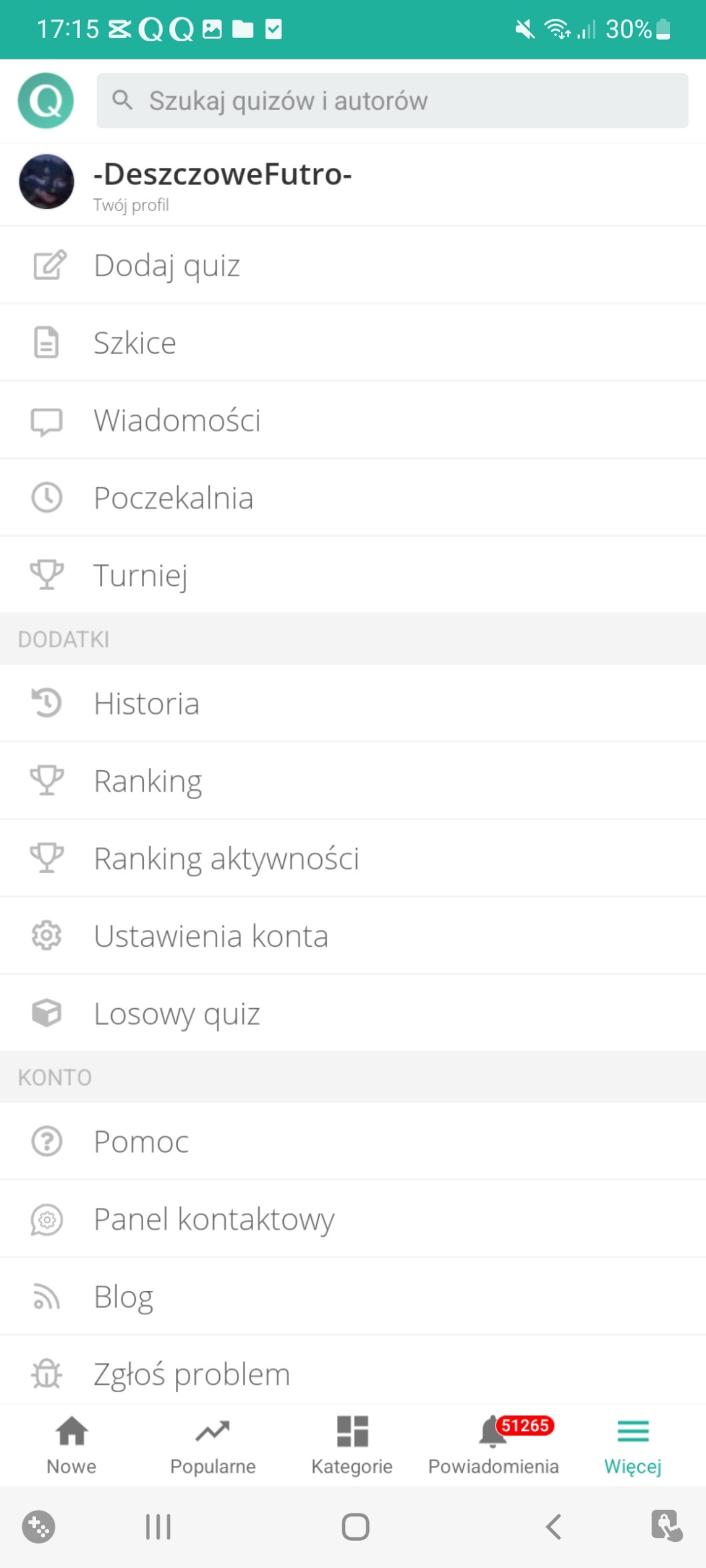Open the Szkice drafts document icon
The height and width of the screenshot is (1568, 706).
coord(46,343)
